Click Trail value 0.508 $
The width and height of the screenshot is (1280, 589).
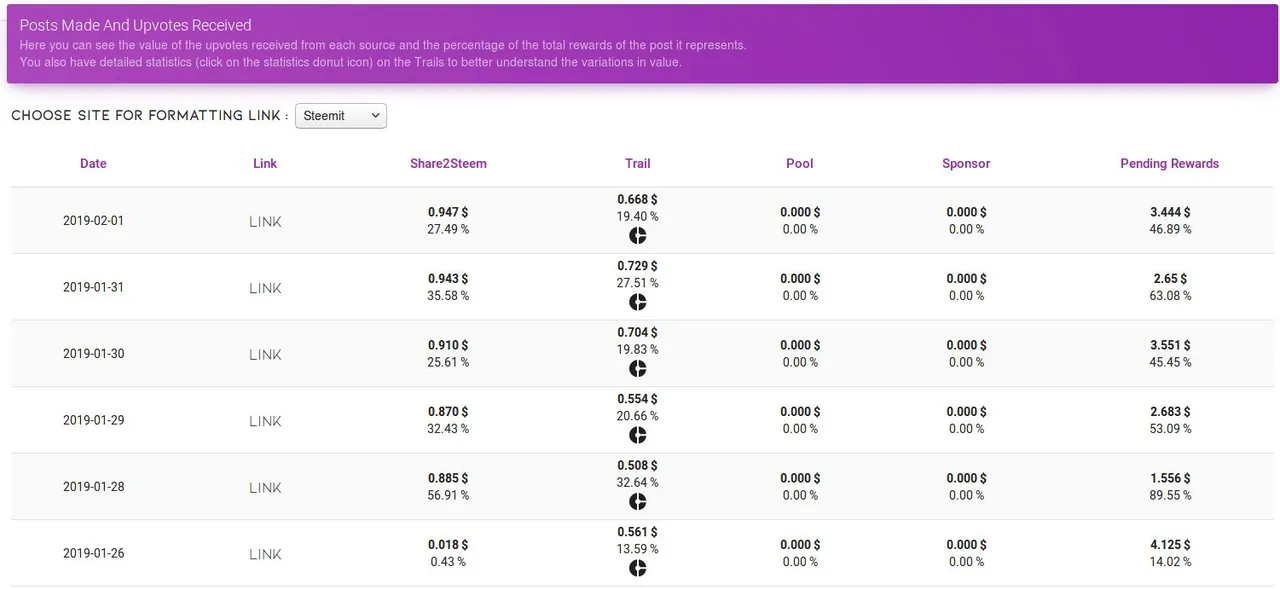tap(638, 465)
